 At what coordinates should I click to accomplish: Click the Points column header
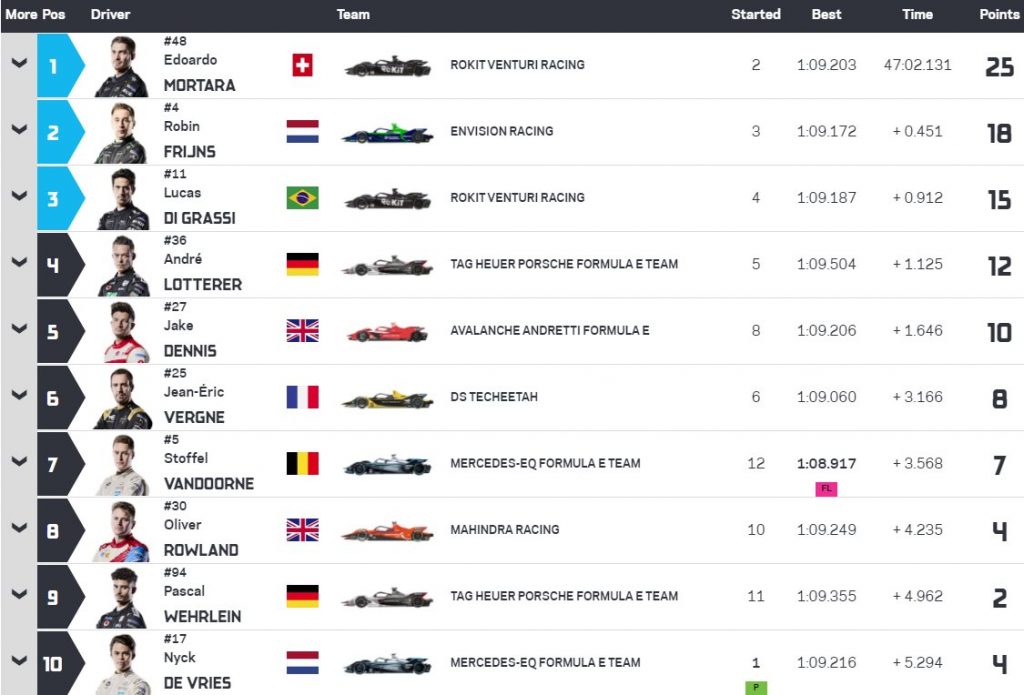coord(999,14)
